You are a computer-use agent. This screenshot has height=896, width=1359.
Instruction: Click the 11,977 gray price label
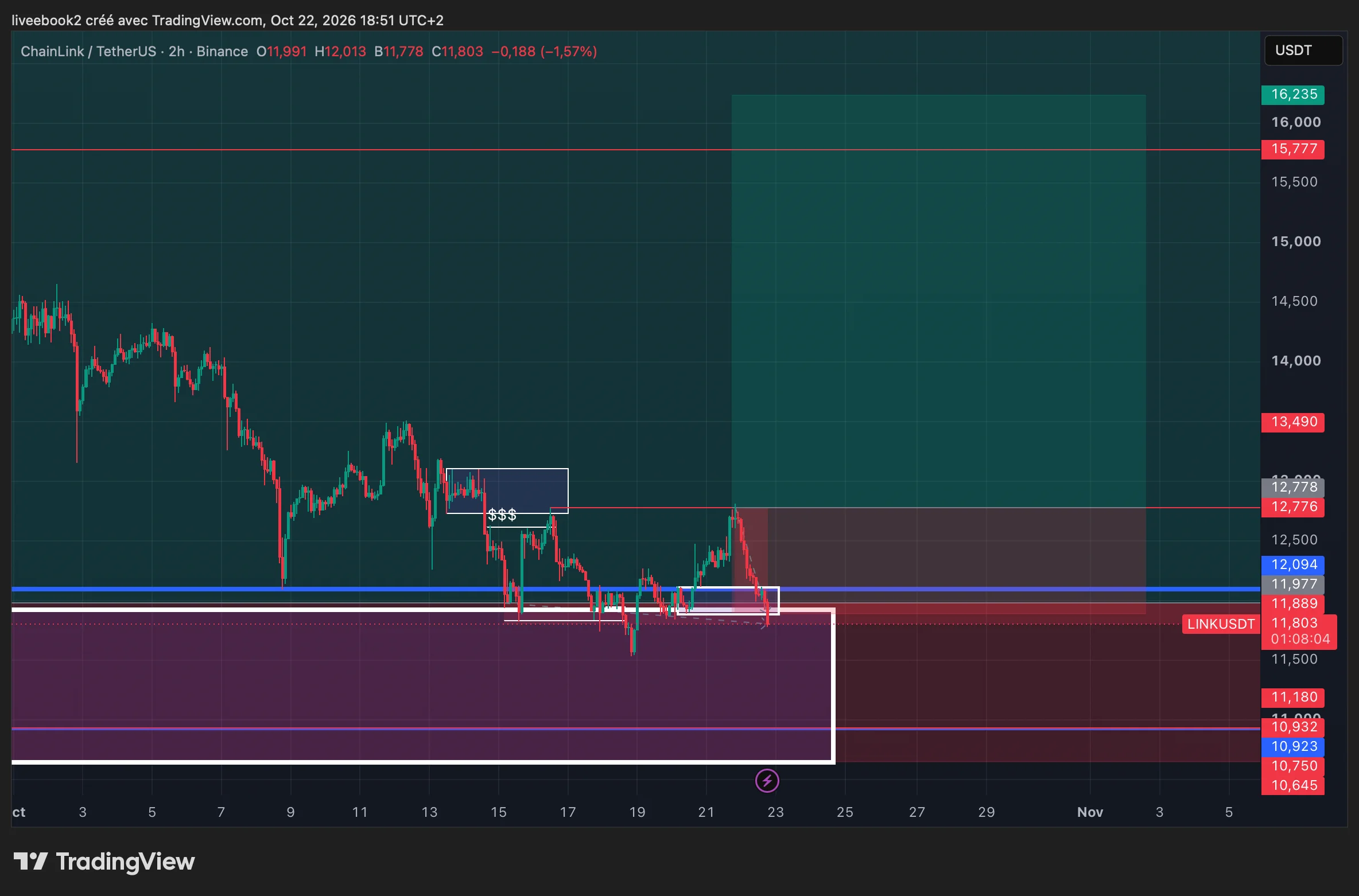click(x=1292, y=585)
